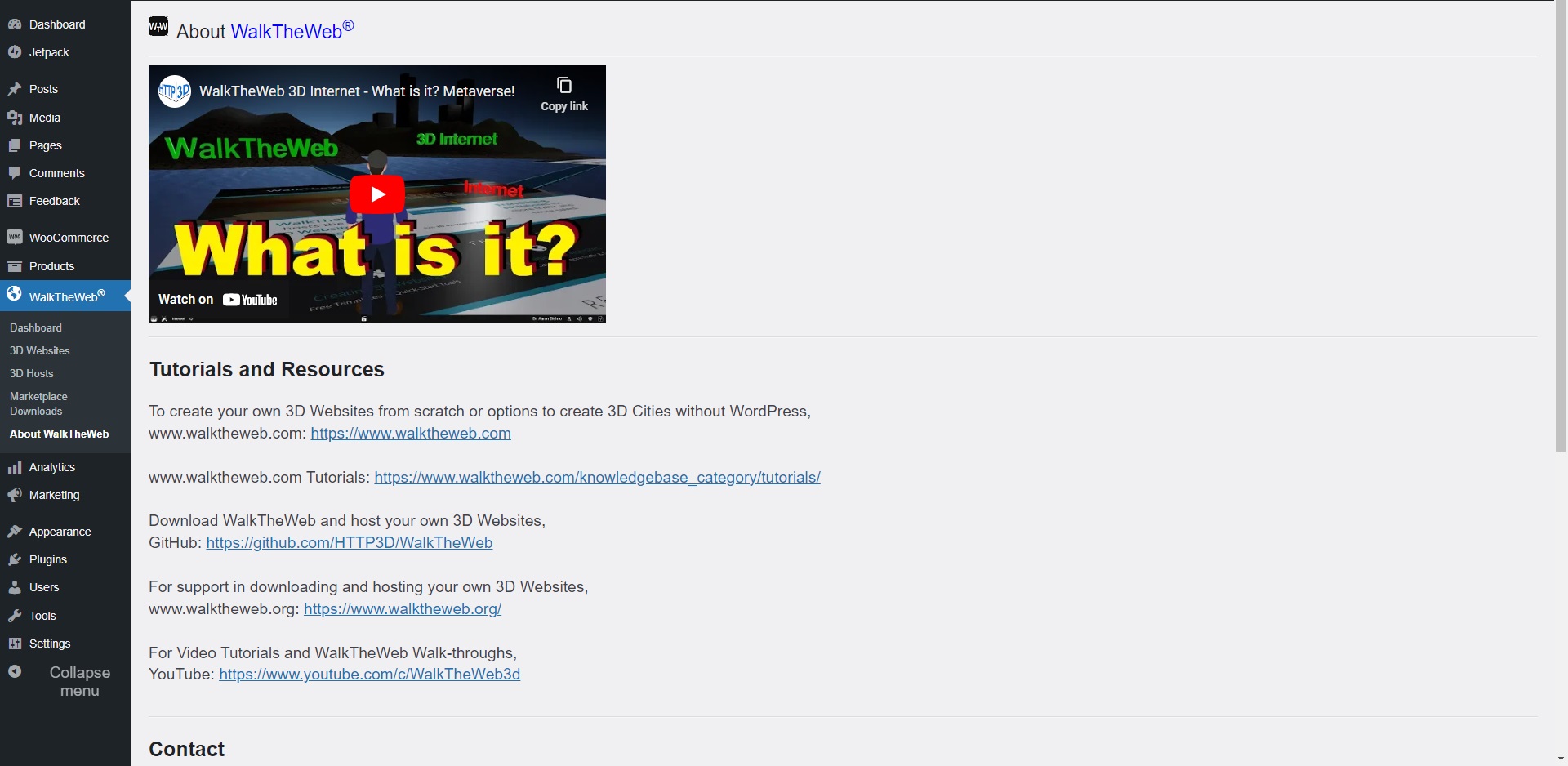Click the Plugins plug icon

(x=15, y=559)
